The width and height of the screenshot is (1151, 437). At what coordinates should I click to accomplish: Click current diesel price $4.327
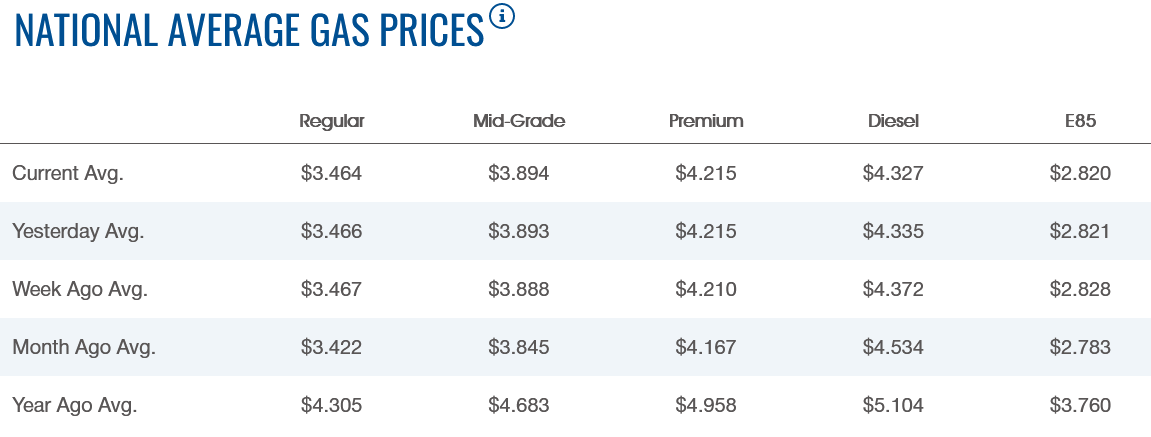click(893, 173)
